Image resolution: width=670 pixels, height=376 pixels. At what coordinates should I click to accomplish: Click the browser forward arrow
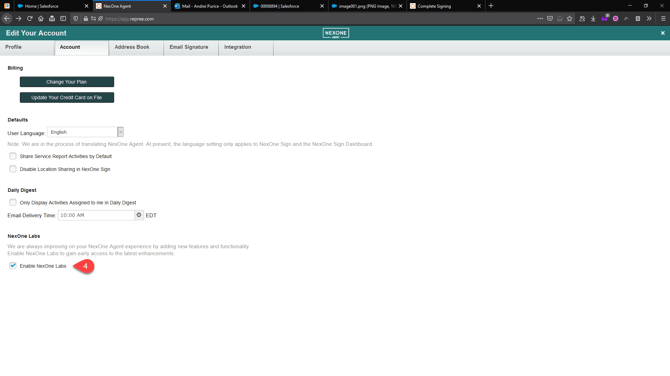(x=18, y=19)
